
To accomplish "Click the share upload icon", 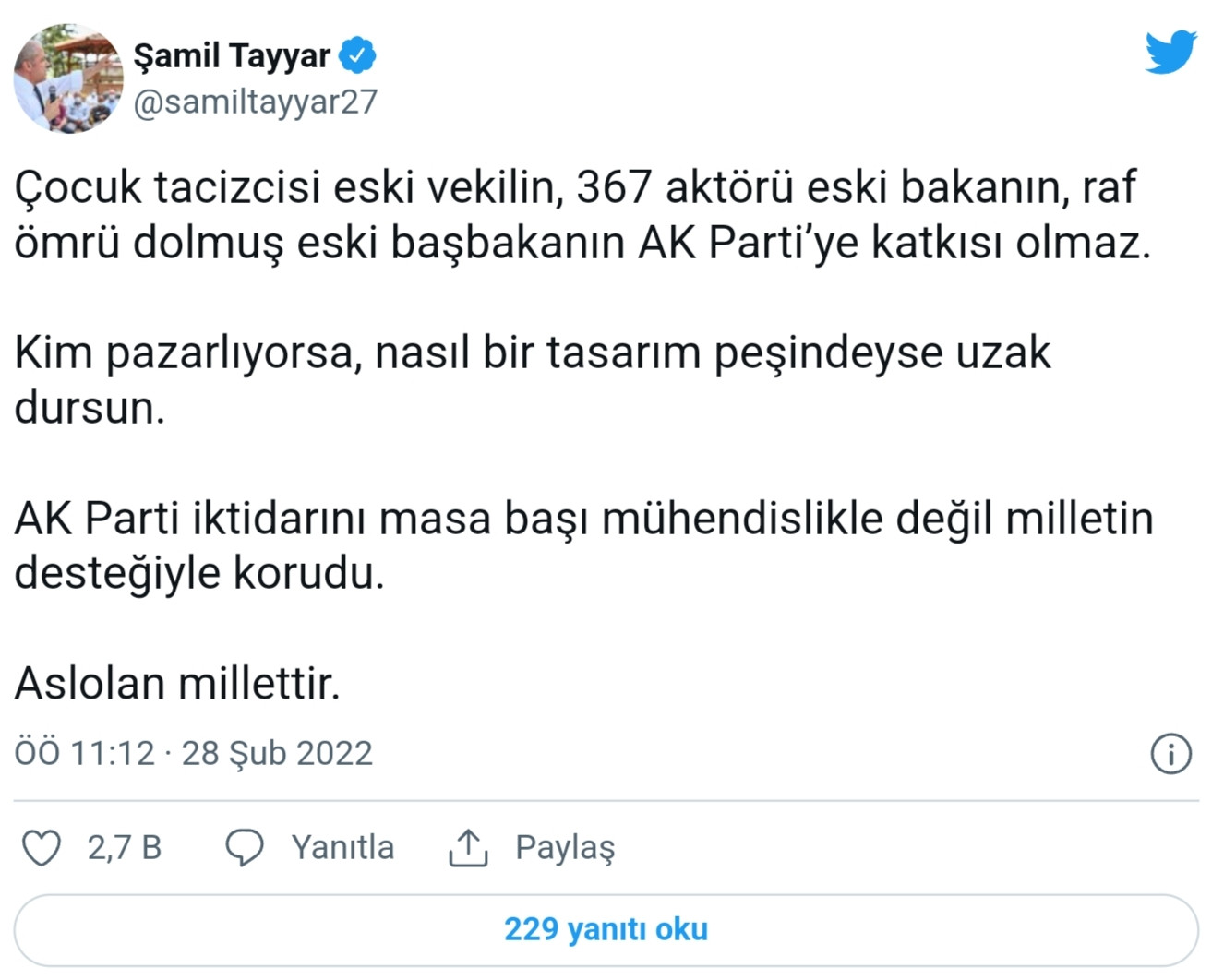I will 471,846.
